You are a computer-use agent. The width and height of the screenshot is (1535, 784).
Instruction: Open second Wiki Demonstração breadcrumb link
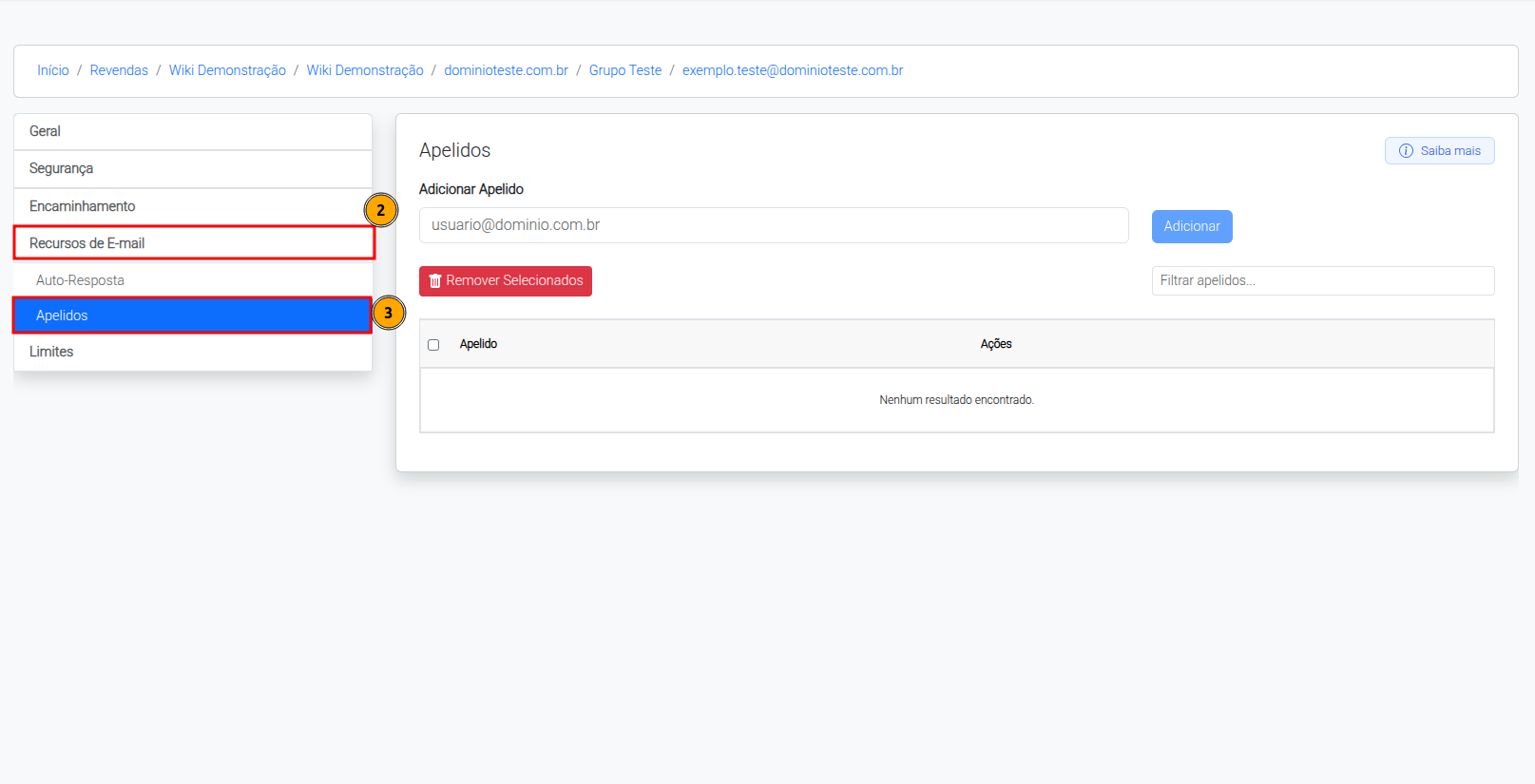pos(365,70)
